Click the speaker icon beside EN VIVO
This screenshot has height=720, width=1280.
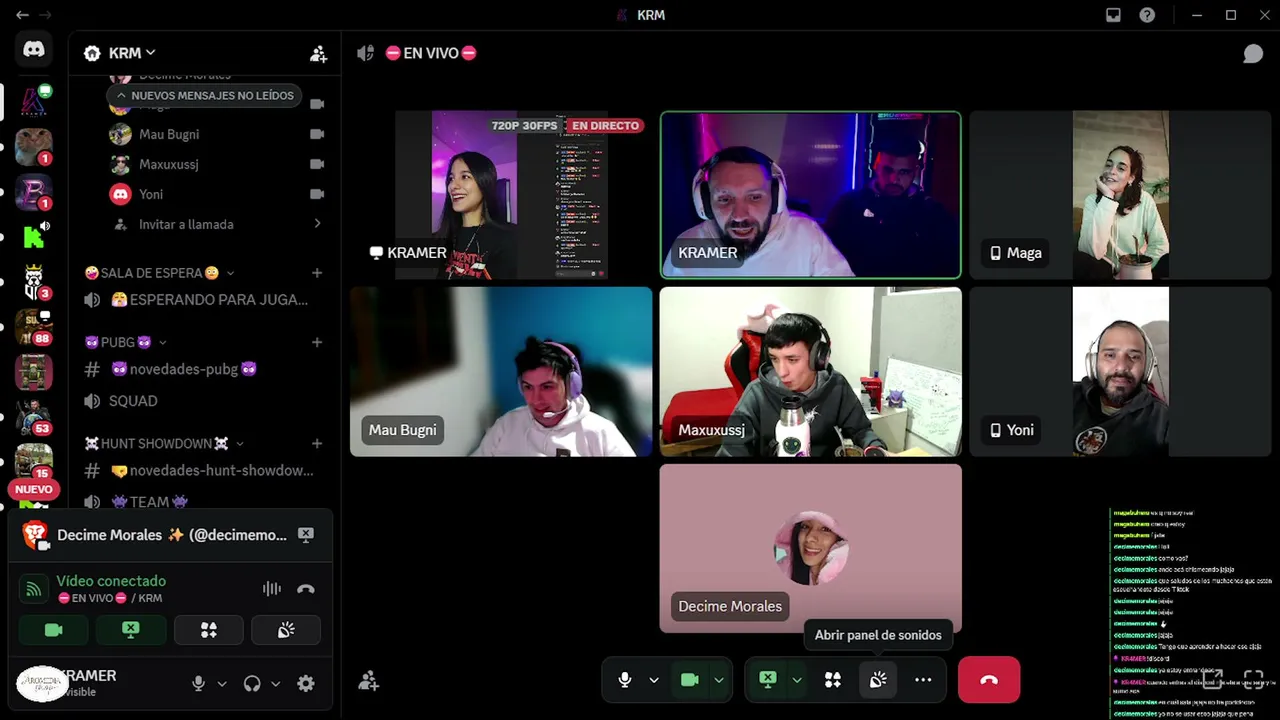click(366, 53)
